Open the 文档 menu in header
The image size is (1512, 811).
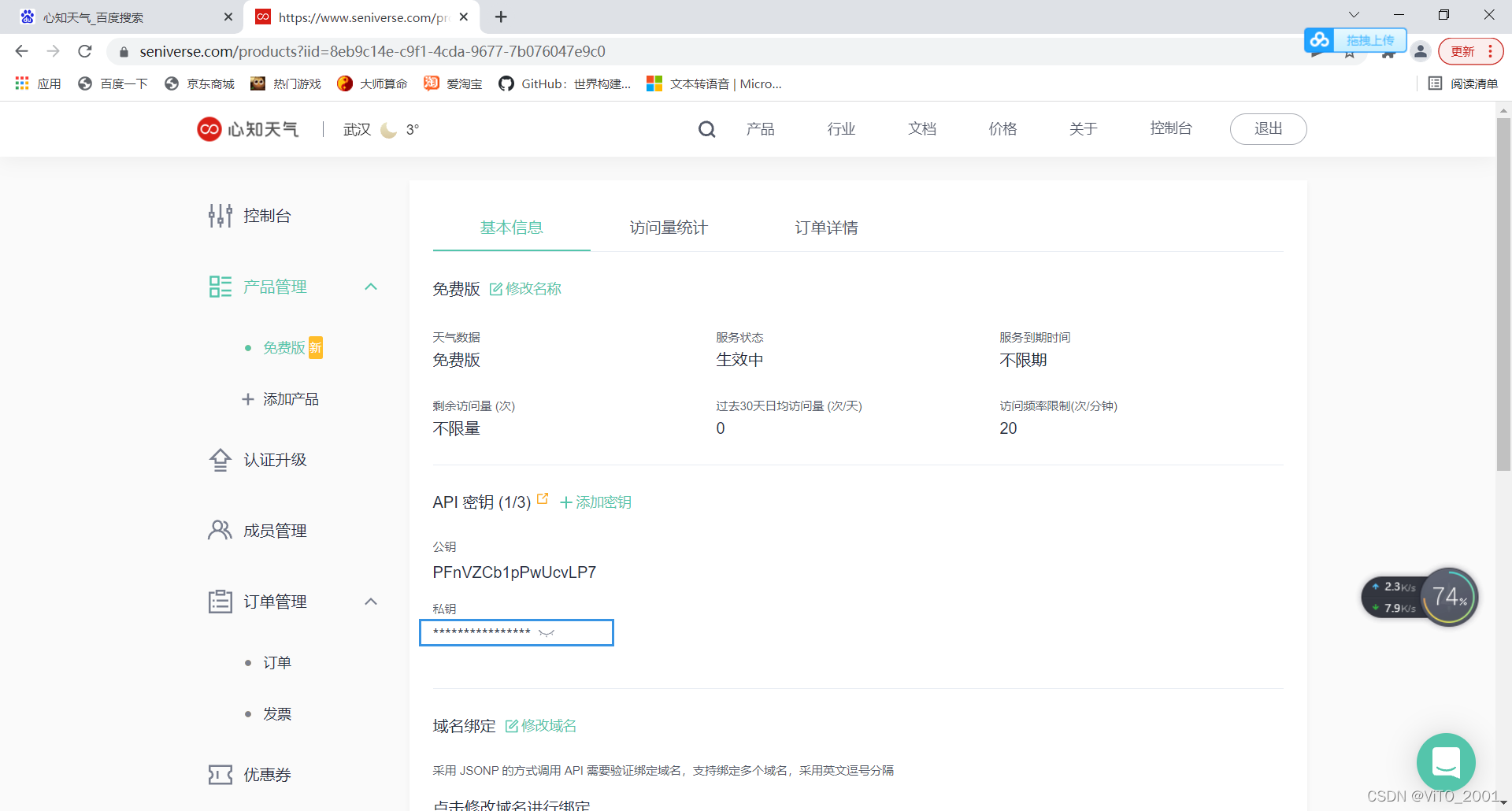pyautogui.click(x=922, y=129)
